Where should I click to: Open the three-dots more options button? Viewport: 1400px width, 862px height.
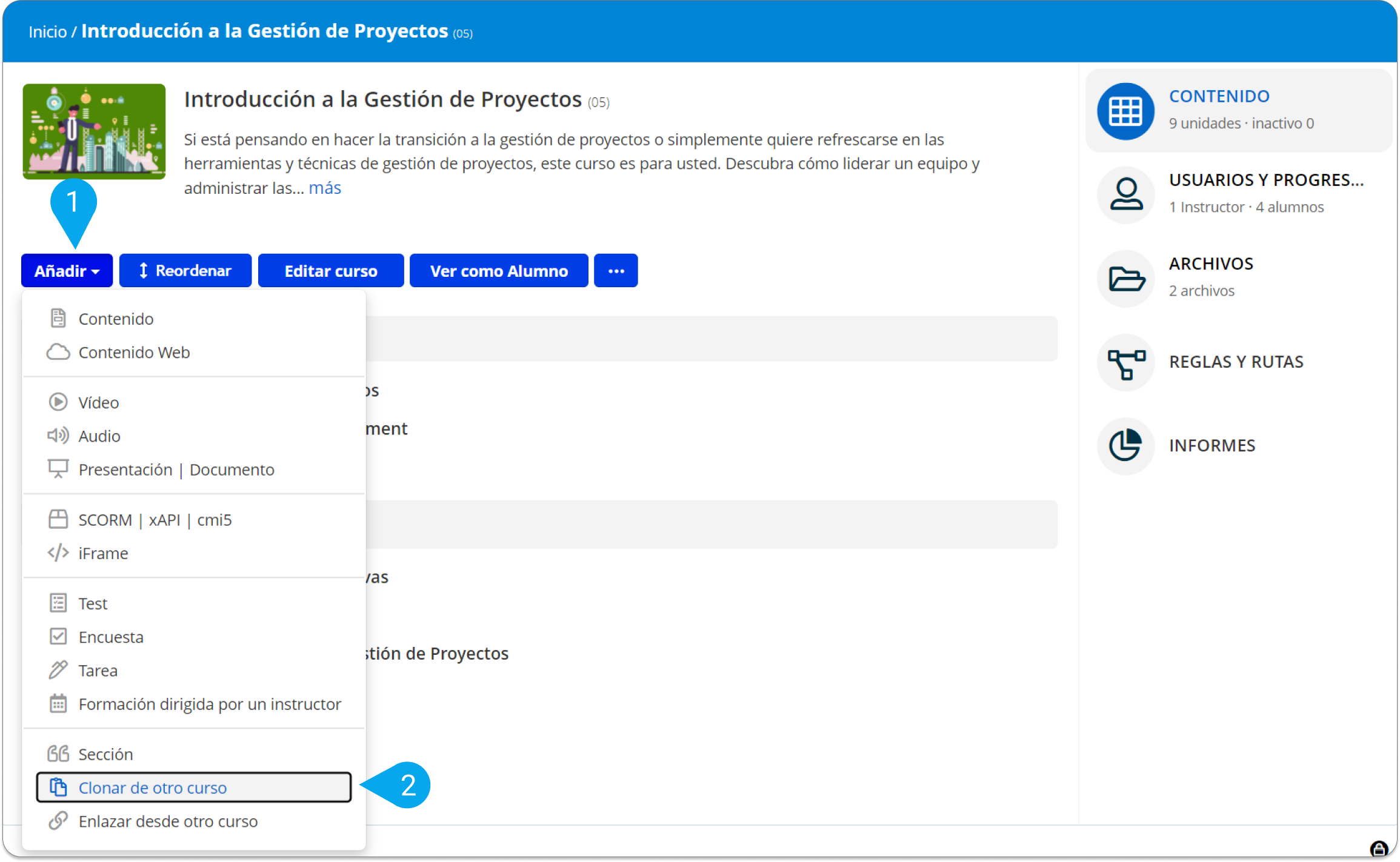point(616,271)
